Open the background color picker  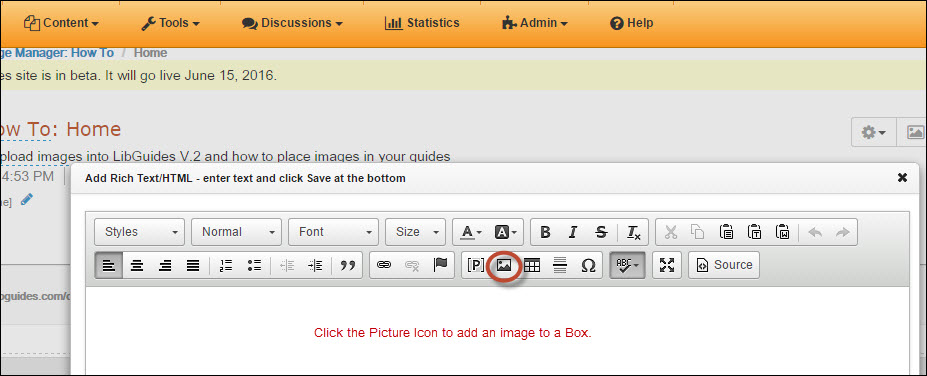click(x=505, y=232)
